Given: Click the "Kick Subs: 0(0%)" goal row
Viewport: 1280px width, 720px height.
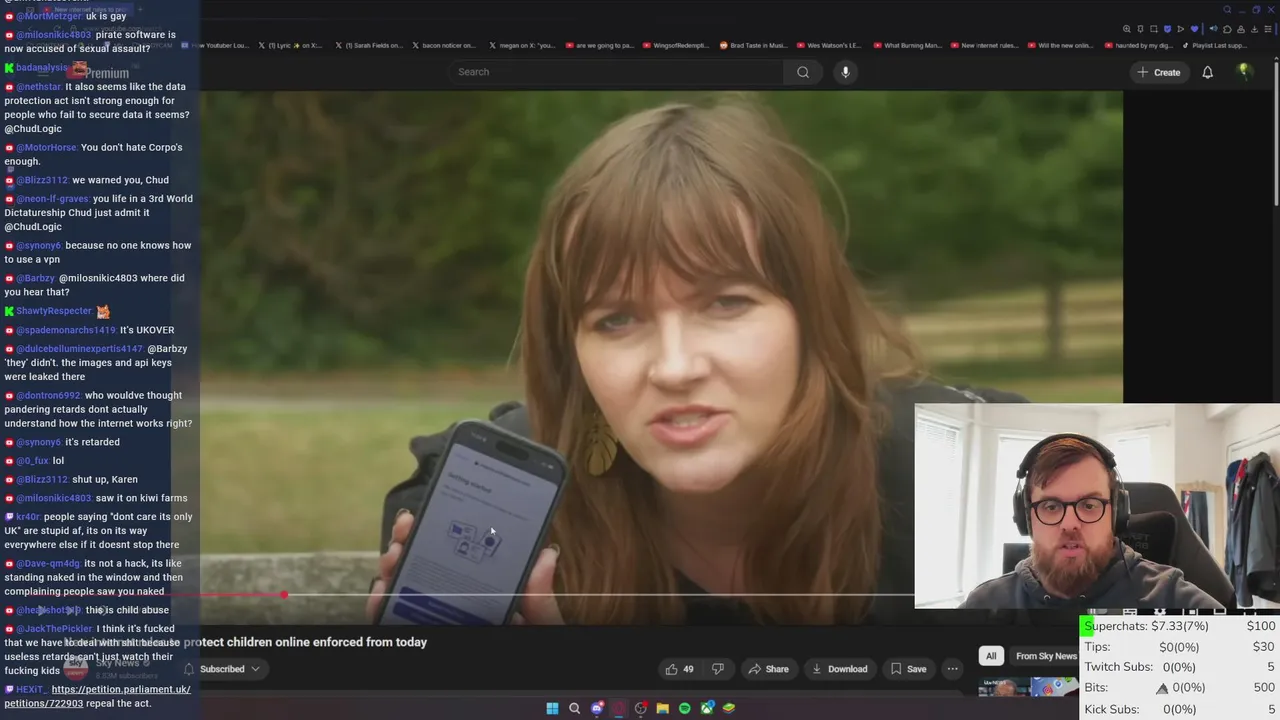Looking at the screenshot, I should tap(1180, 709).
